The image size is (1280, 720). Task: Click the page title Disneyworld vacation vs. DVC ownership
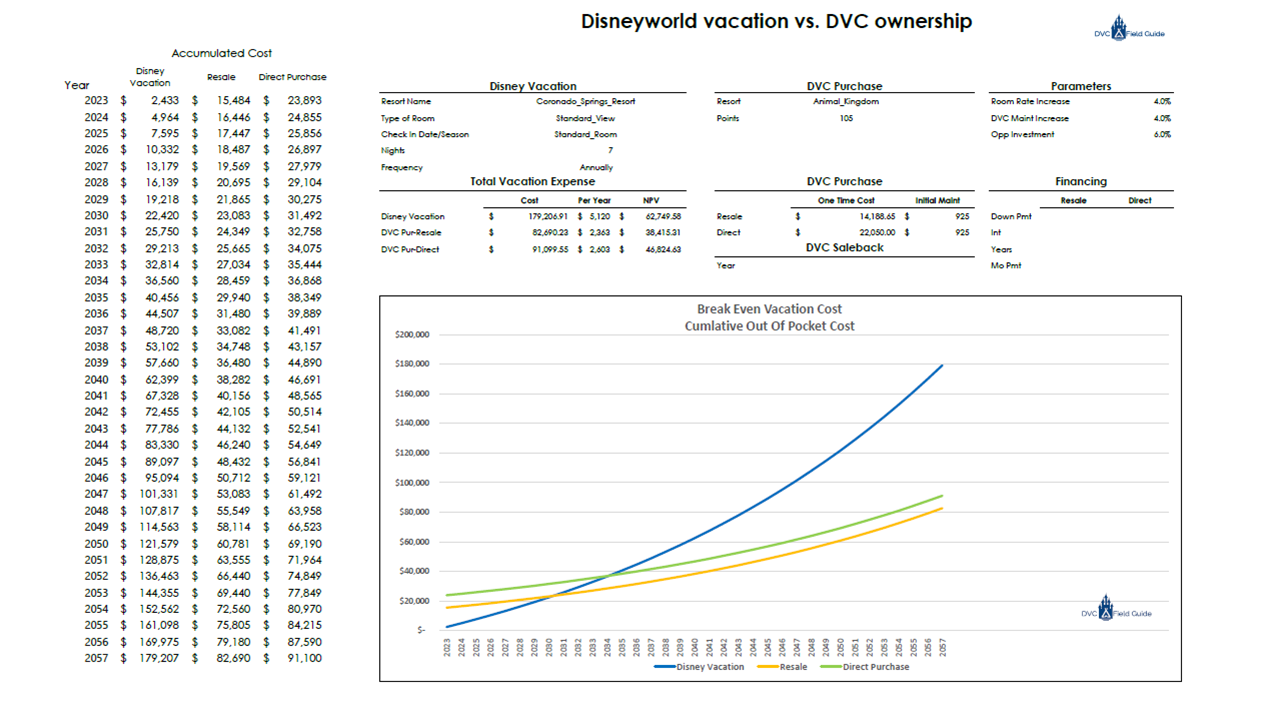pyautogui.click(x=776, y=21)
